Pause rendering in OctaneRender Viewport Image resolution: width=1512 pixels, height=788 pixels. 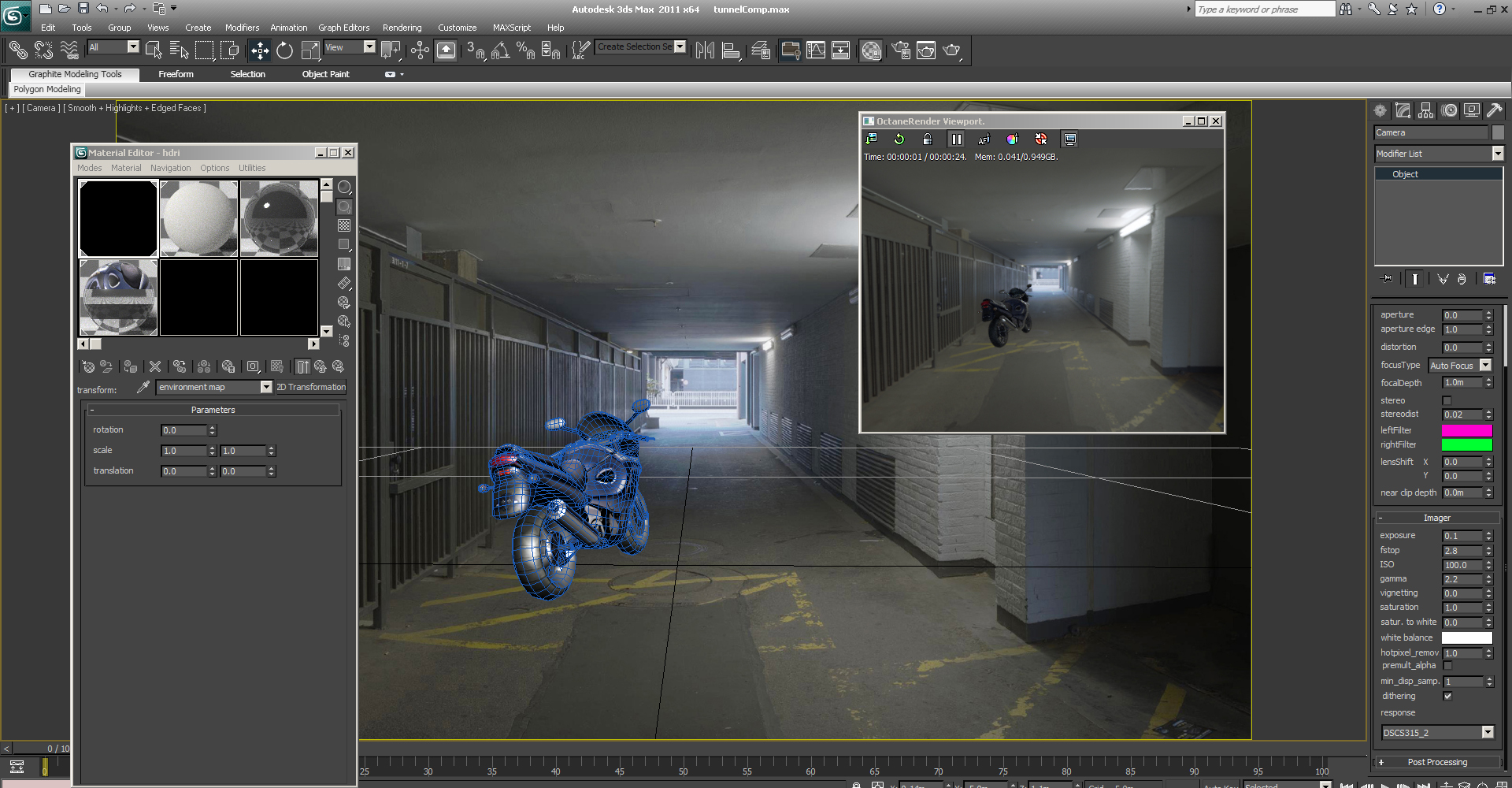point(956,139)
